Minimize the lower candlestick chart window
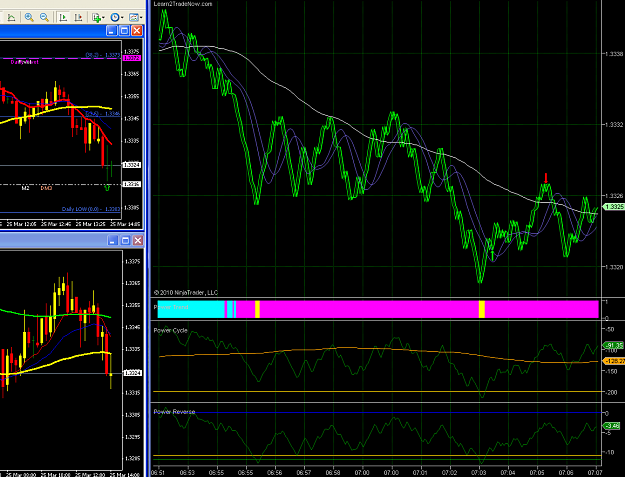 113,240
